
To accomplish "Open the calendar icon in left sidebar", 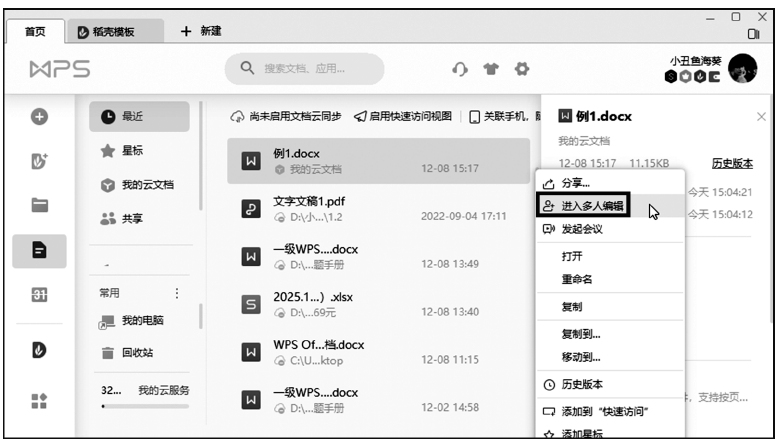I will [40, 297].
